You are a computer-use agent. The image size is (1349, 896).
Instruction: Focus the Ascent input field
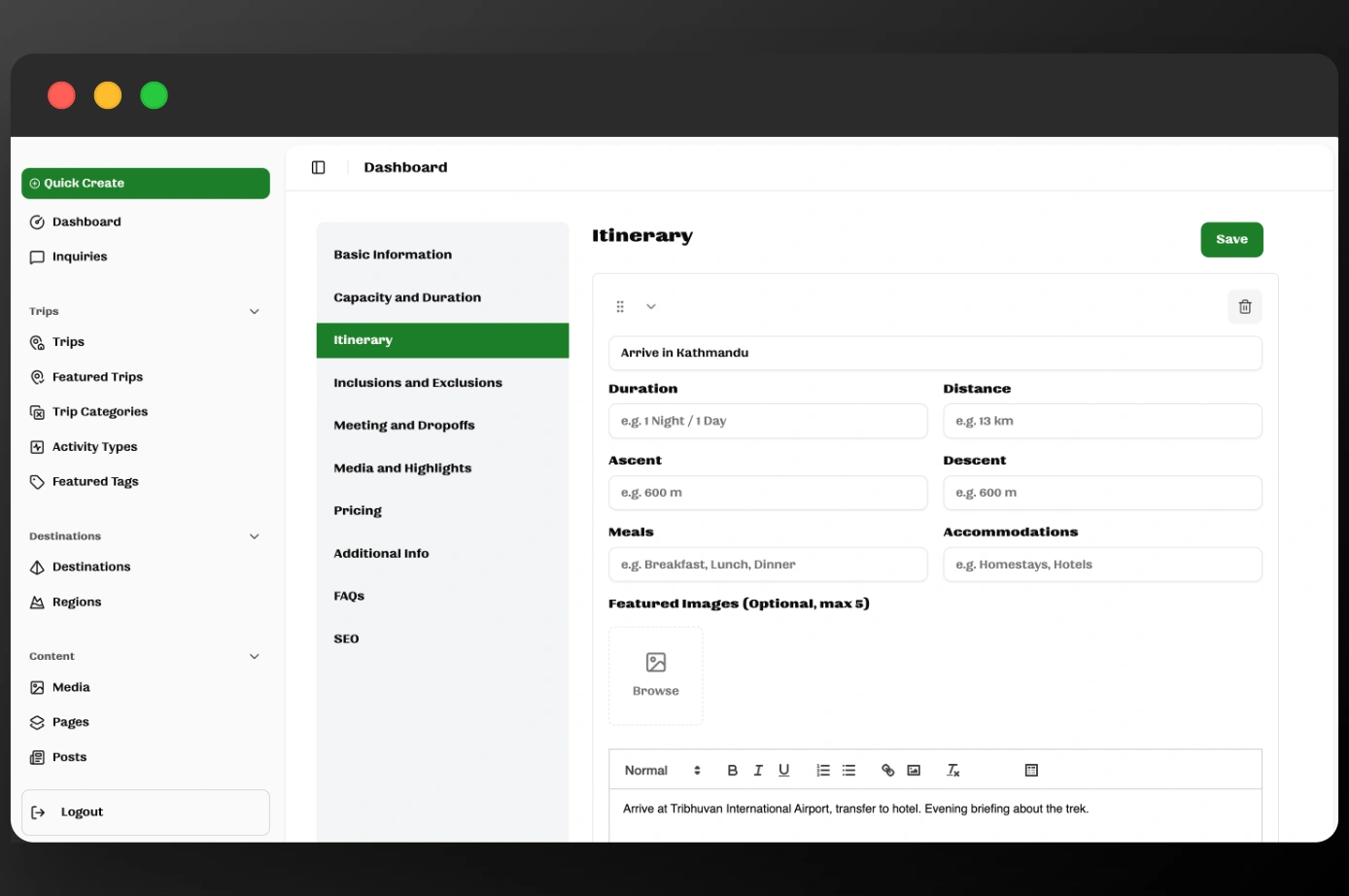768,494
